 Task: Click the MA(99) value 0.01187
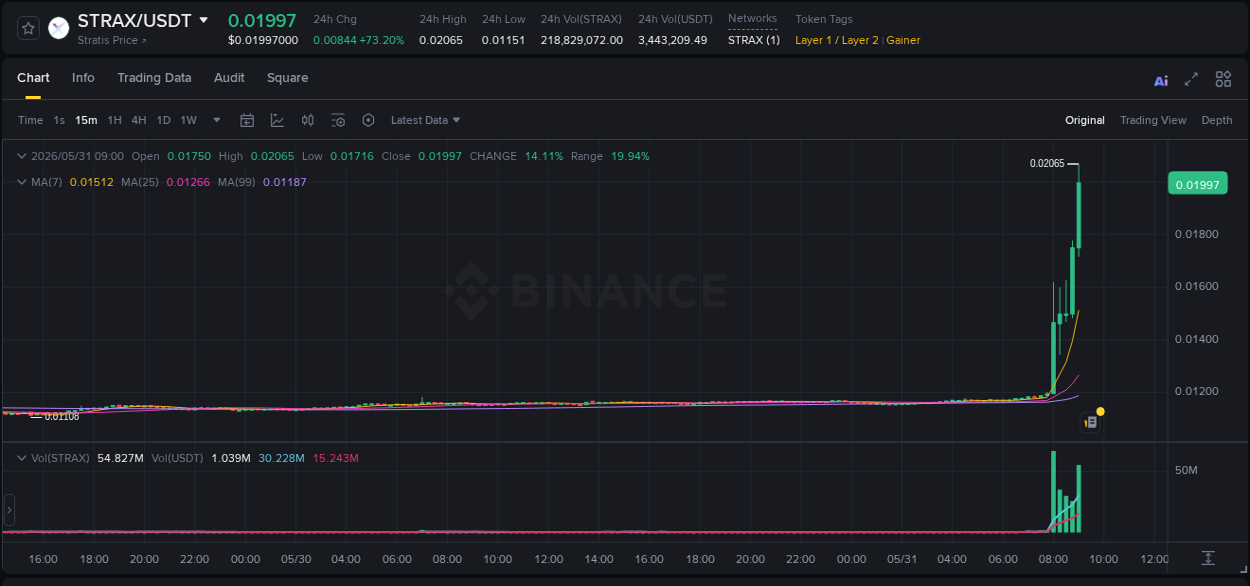point(284,182)
